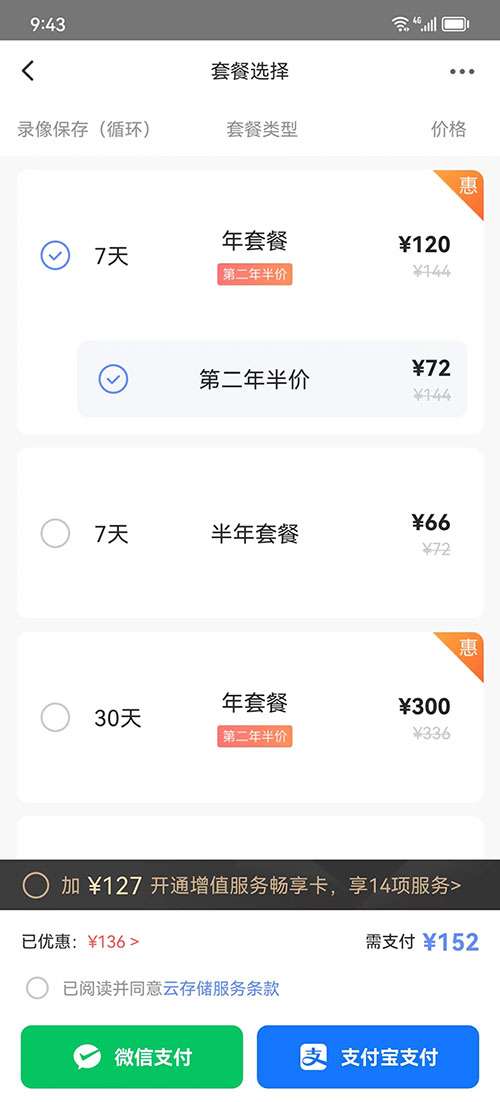
Task: Deselect the 7天 年套餐 radio button
Action: (55, 255)
